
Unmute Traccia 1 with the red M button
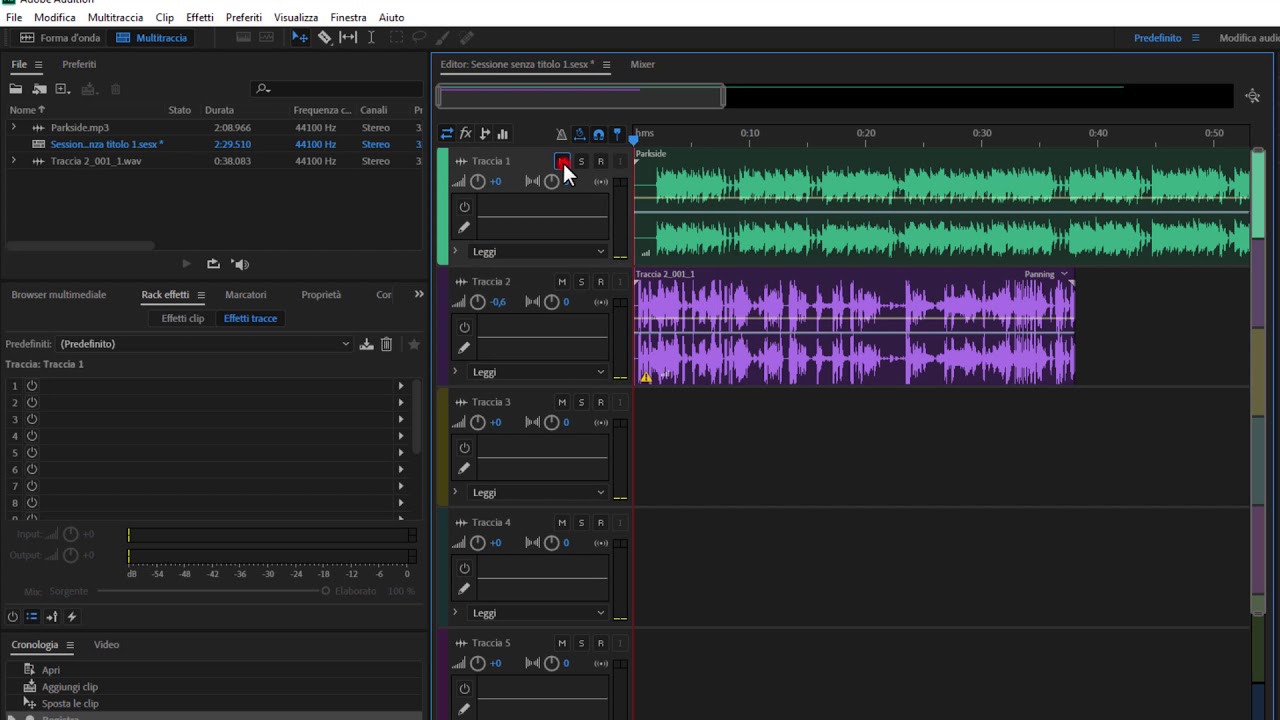click(x=562, y=161)
